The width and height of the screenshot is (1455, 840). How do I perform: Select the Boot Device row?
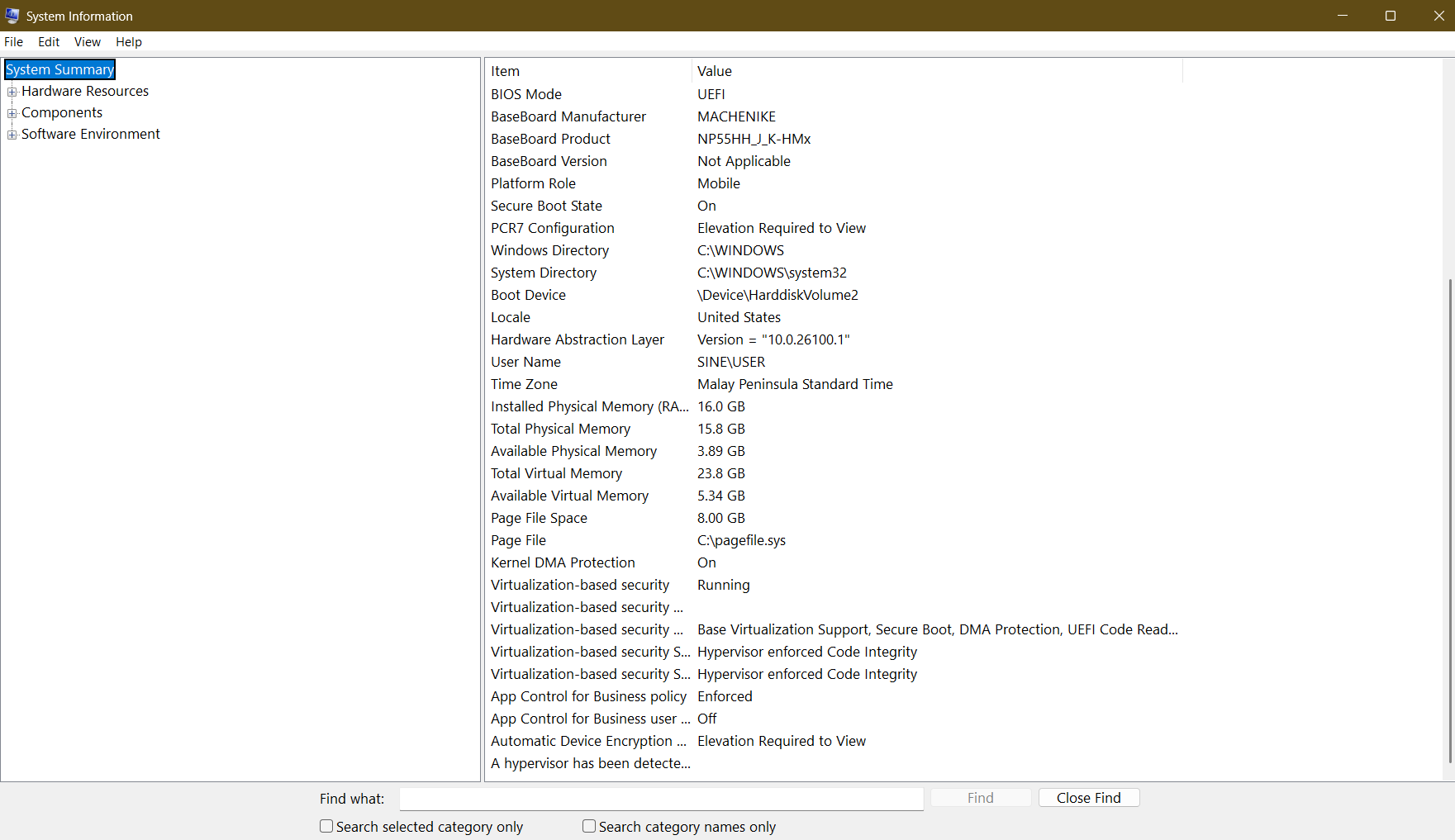(834, 295)
